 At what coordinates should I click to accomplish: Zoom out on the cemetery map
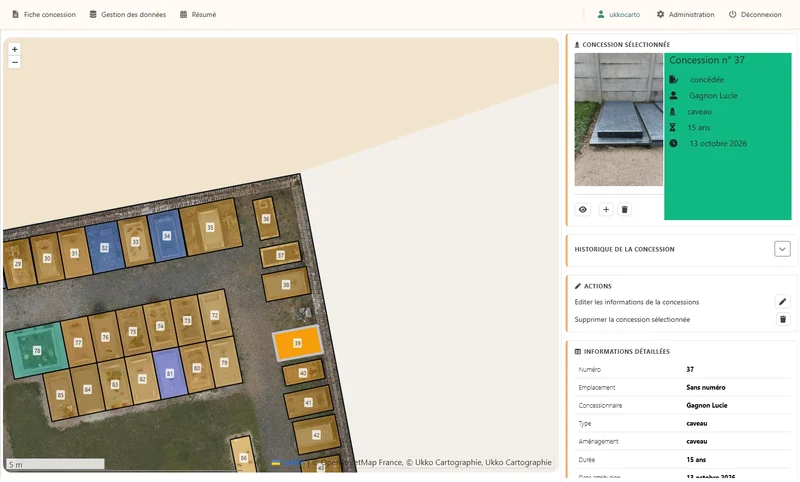tap(14, 62)
